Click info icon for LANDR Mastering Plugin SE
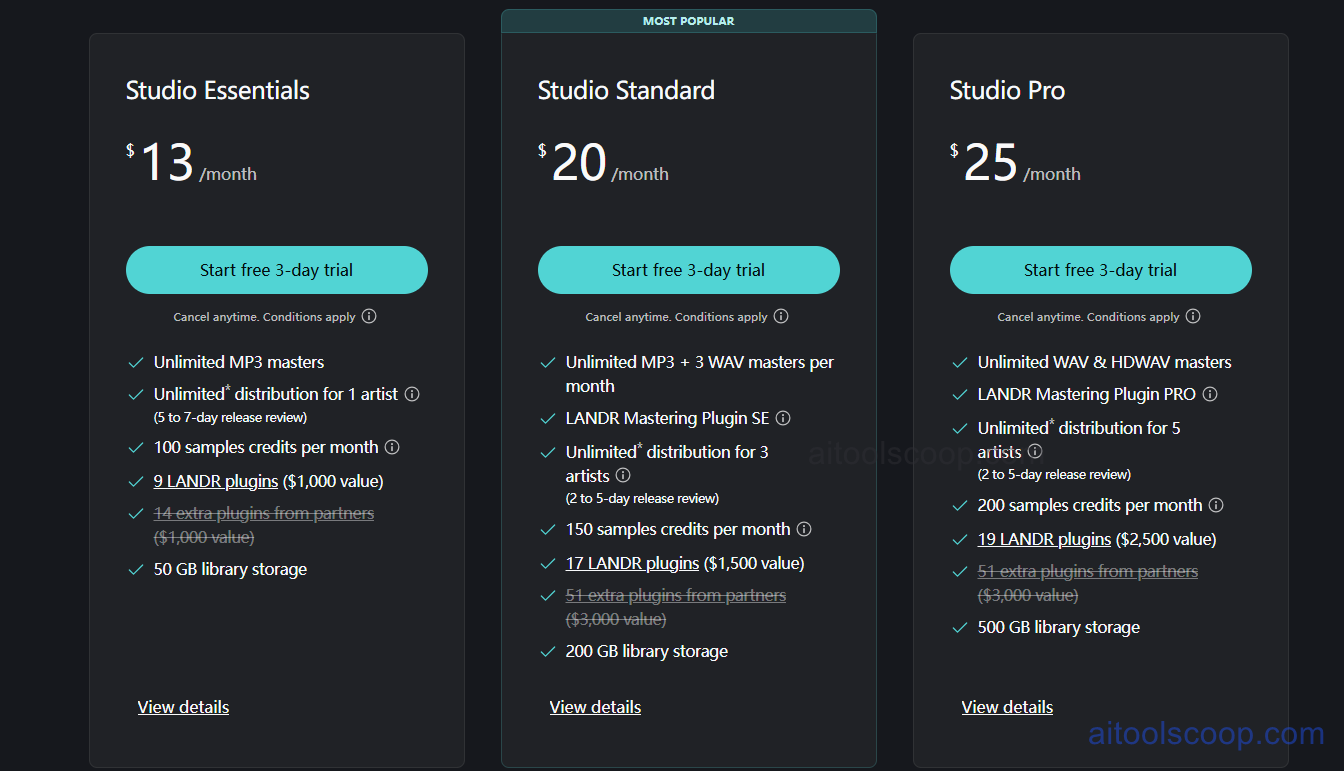The width and height of the screenshot is (1344, 771). pyautogui.click(x=783, y=418)
